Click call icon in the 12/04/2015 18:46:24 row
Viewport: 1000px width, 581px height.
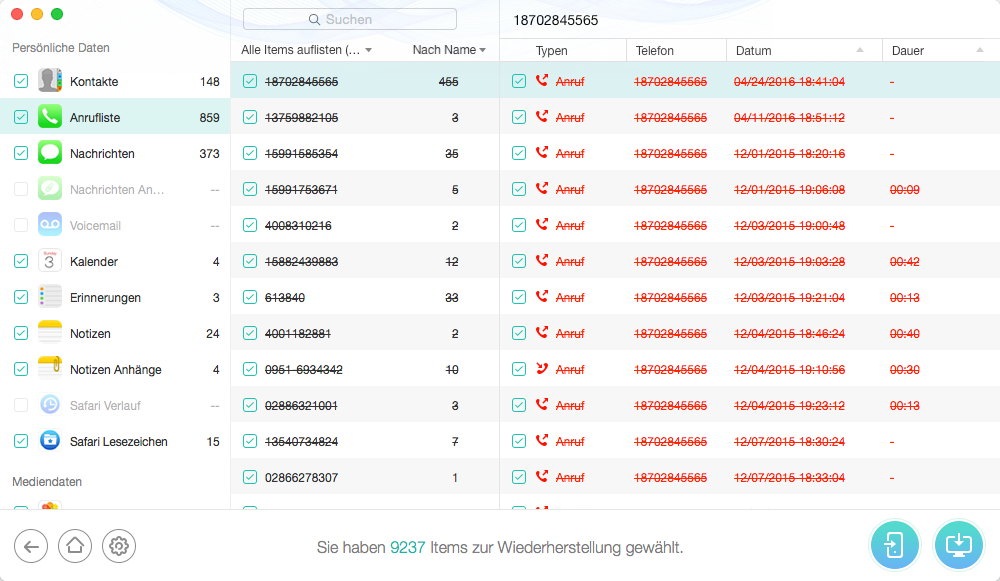(541, 333)
